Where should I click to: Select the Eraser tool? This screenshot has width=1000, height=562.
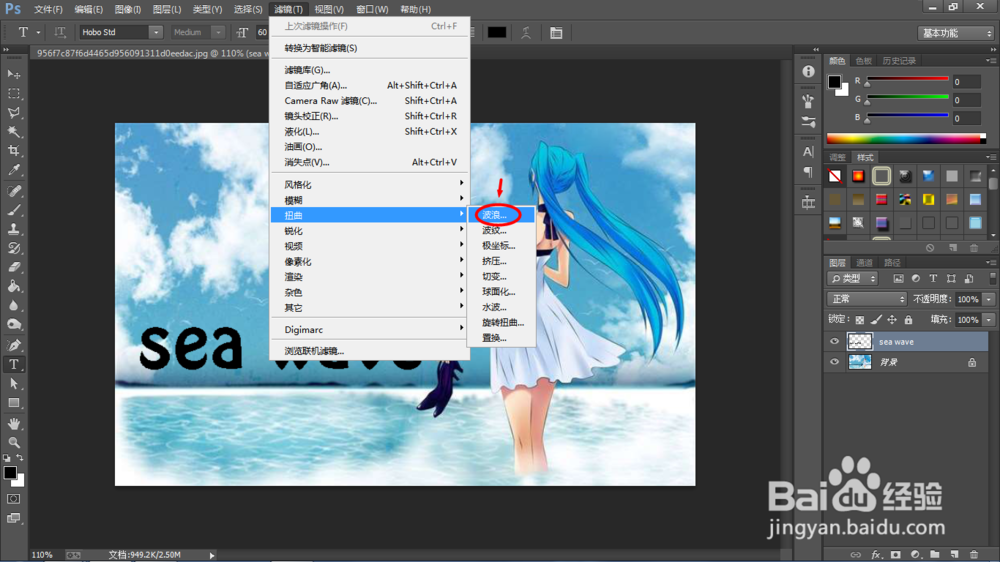pos(13,267)
